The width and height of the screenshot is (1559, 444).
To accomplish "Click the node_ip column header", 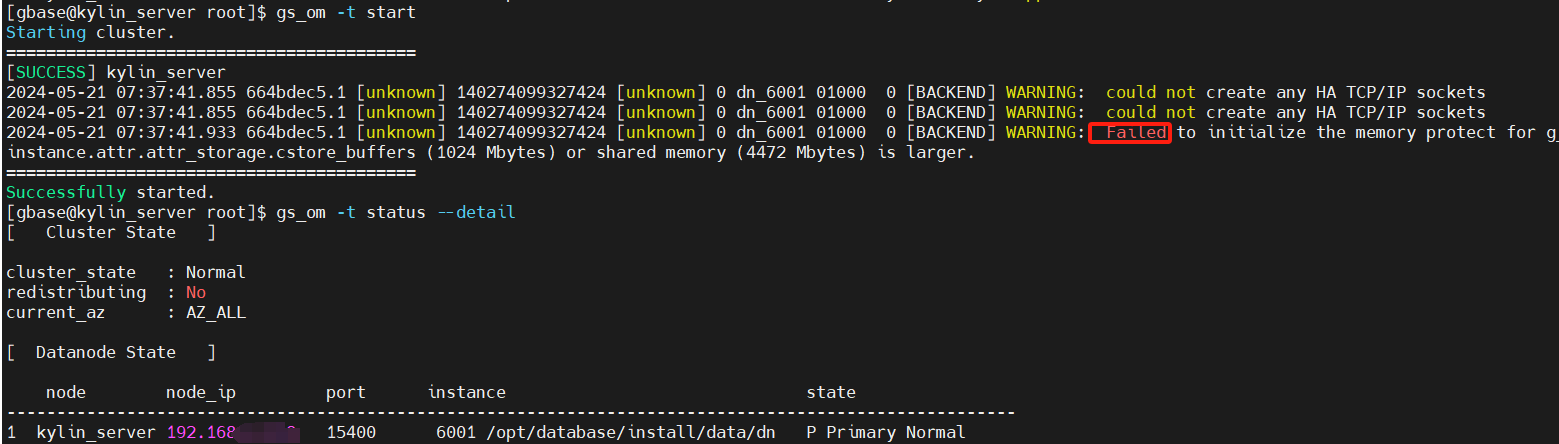I will tap(201, 392).
